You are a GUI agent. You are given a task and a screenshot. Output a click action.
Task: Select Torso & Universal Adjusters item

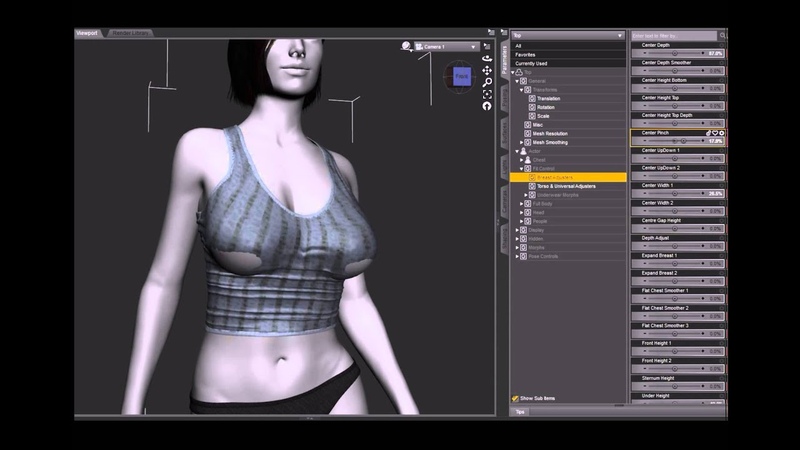click(x=566, y=186)
